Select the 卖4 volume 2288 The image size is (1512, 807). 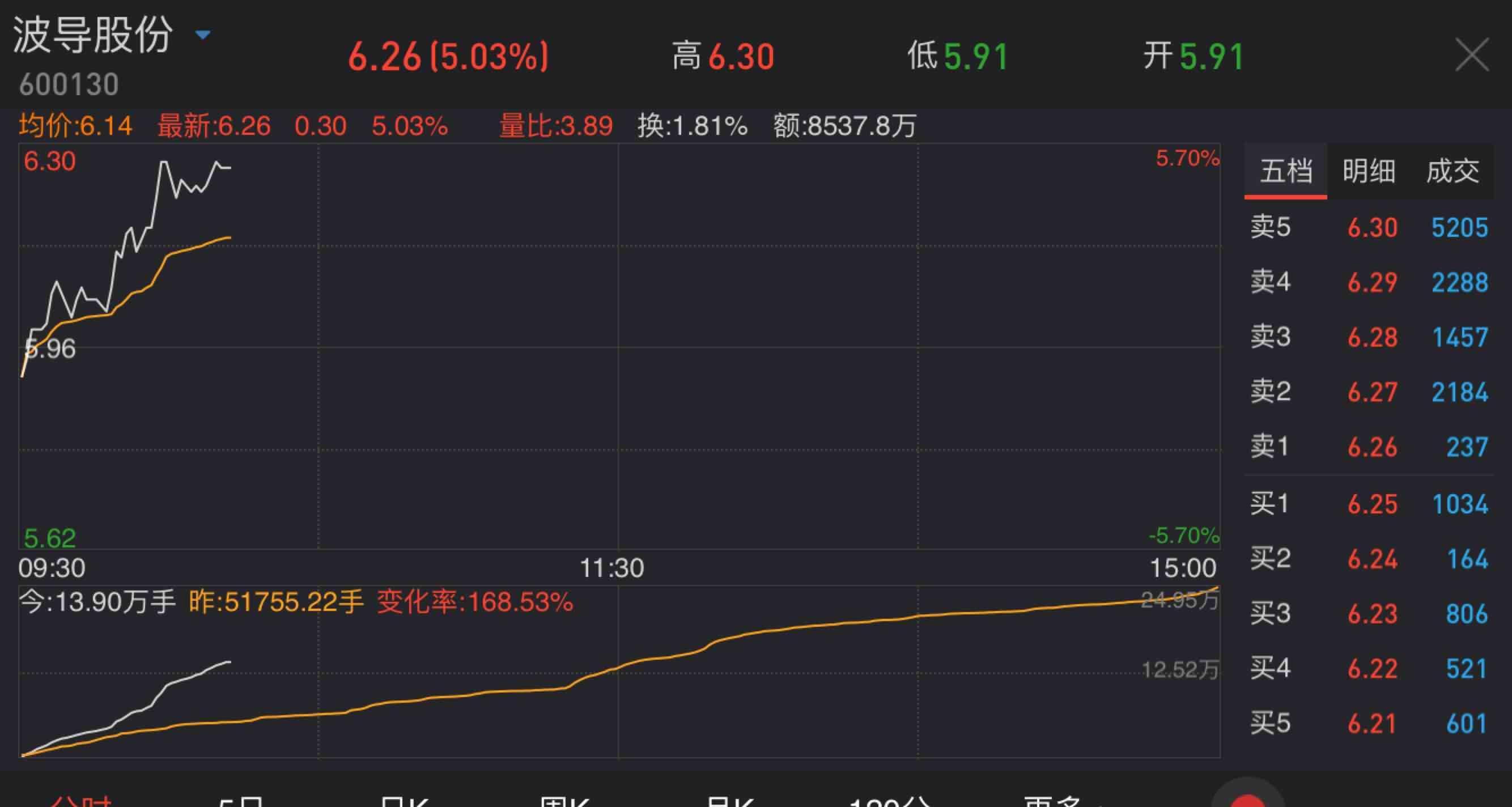(1460, 282)
